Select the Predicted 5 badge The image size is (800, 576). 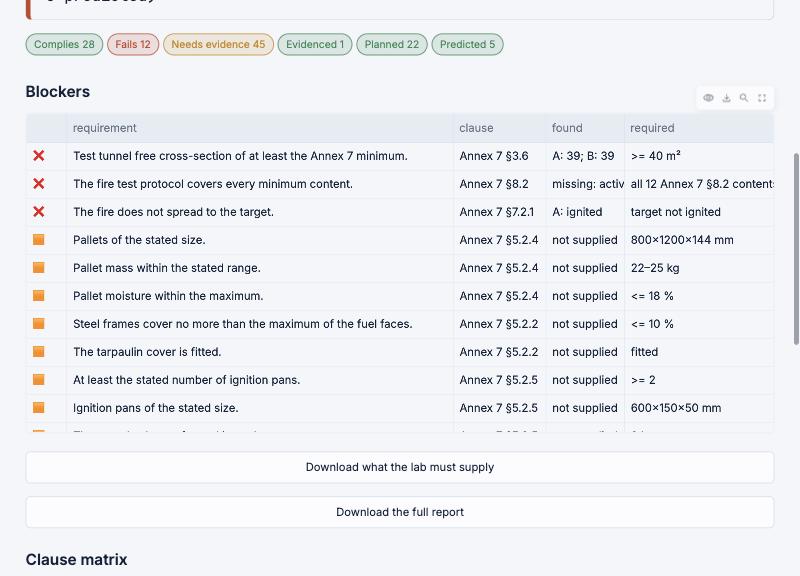tap(467, 44)
